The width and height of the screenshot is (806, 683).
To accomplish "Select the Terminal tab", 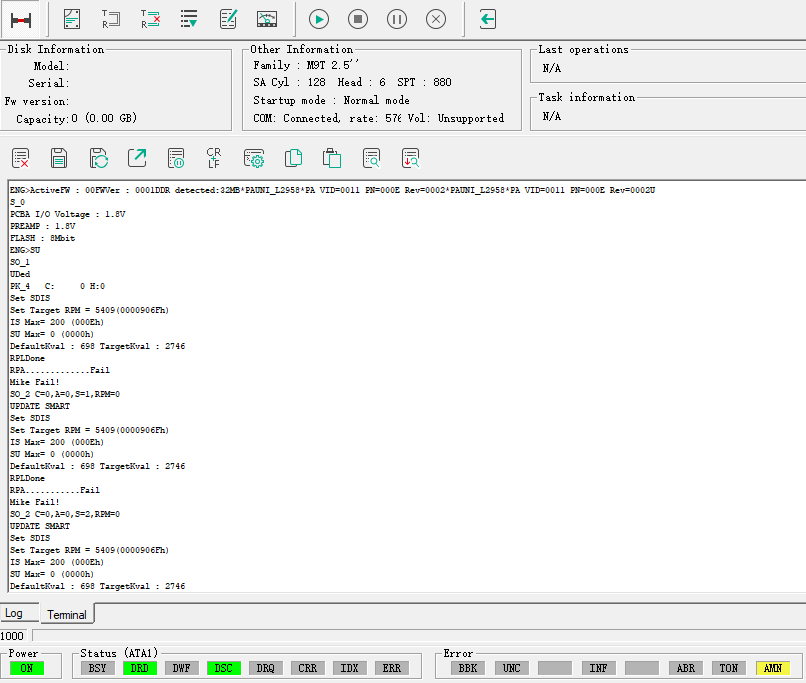I will pos(67,615).
